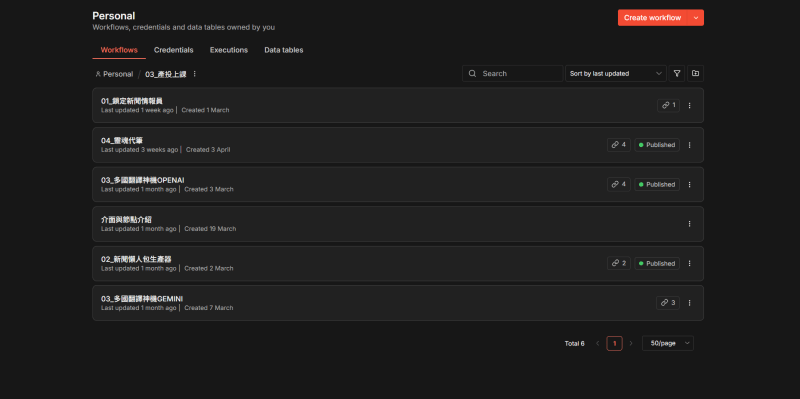Click the filter funnel icon

[x=677, y=73]
